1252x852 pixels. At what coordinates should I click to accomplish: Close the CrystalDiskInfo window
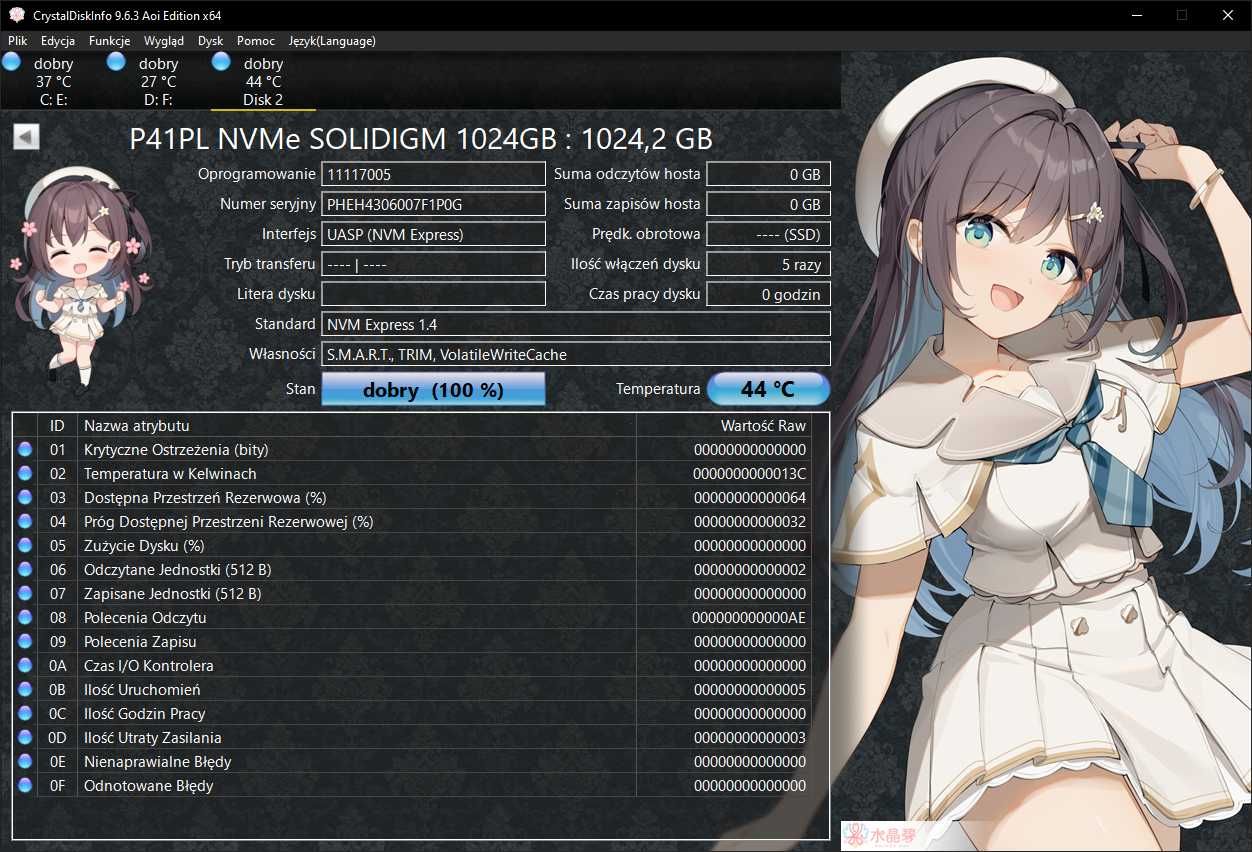[1228, 15]
